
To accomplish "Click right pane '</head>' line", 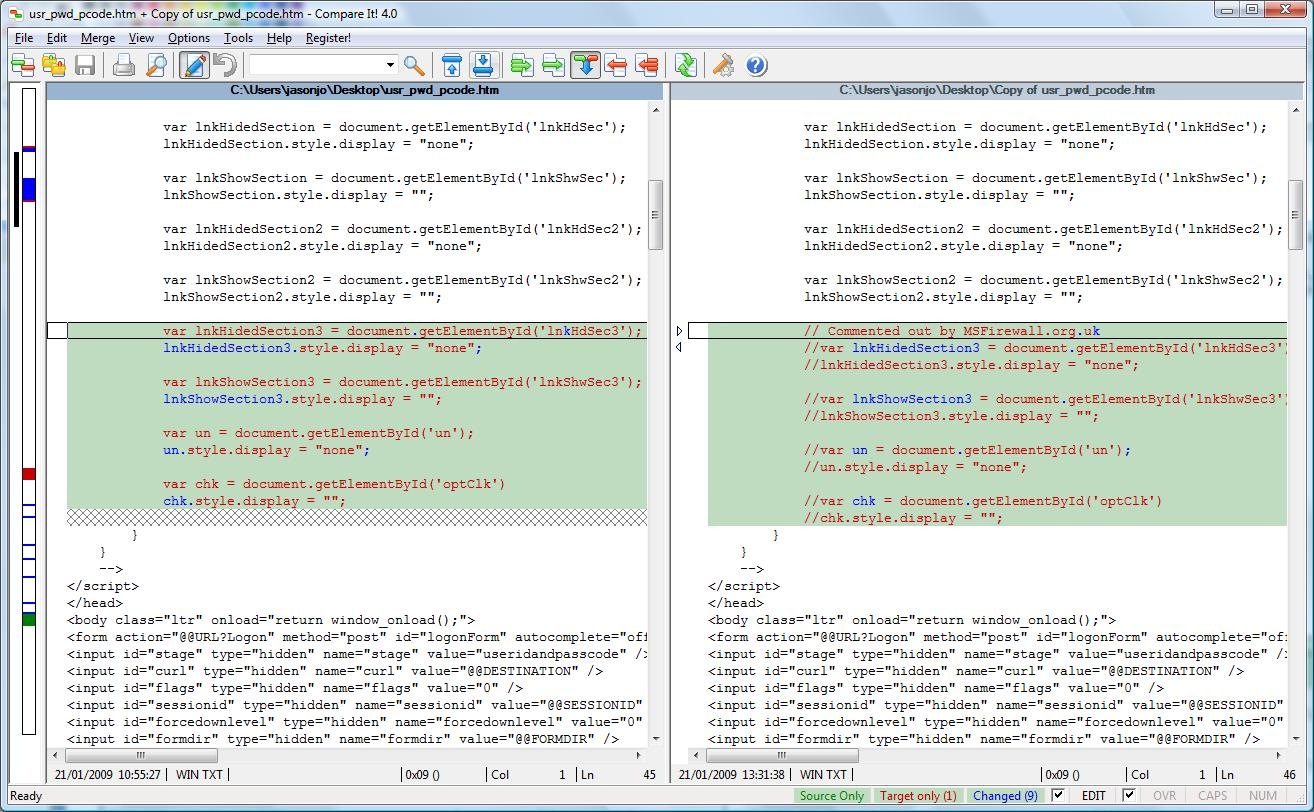I will coord(736,603).
